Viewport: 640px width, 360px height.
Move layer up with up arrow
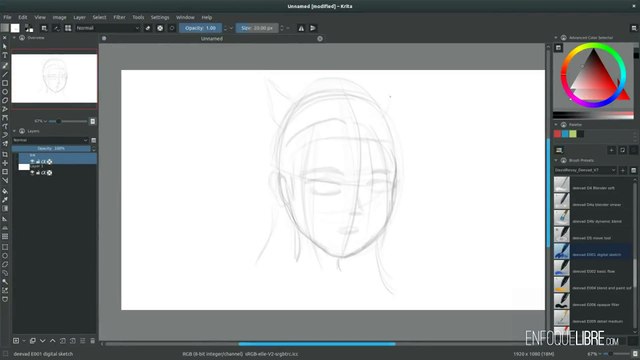click(53, 340)
